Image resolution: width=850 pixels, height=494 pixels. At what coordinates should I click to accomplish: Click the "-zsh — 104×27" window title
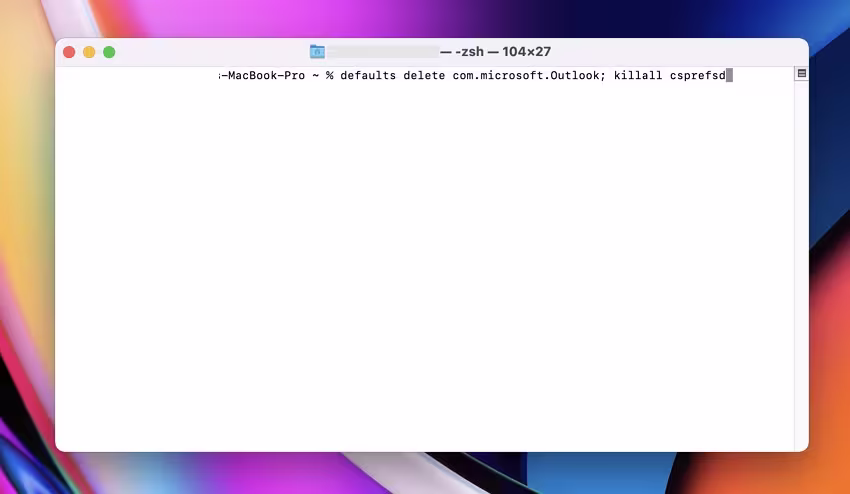[503, 52]
